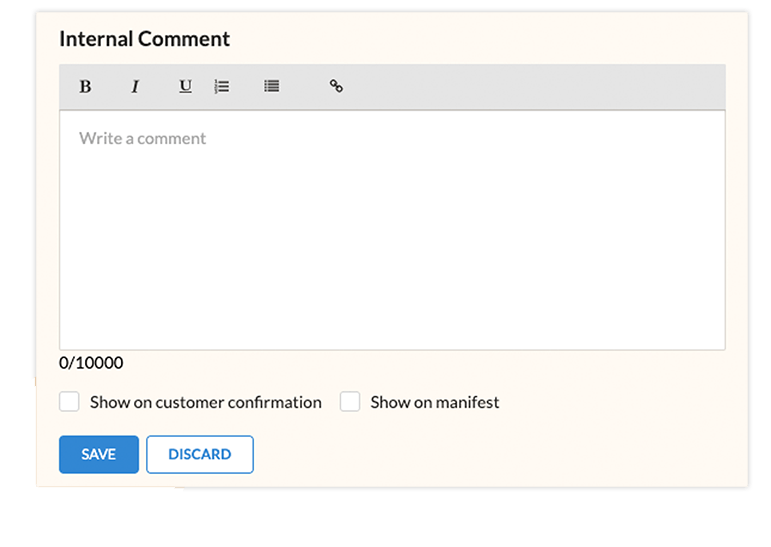
Task: Toggle bold formatting in the comment toolbar
Action: (85, 87)
